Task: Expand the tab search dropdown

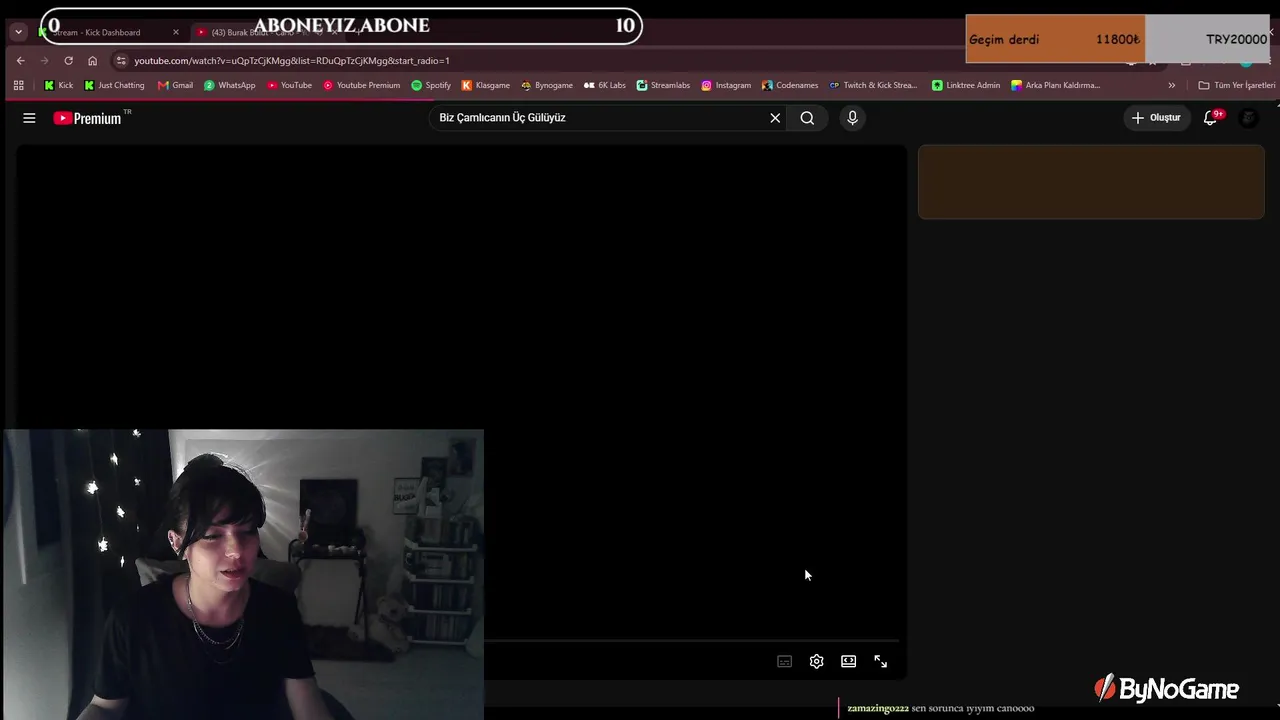Action: tap(18, 32)
